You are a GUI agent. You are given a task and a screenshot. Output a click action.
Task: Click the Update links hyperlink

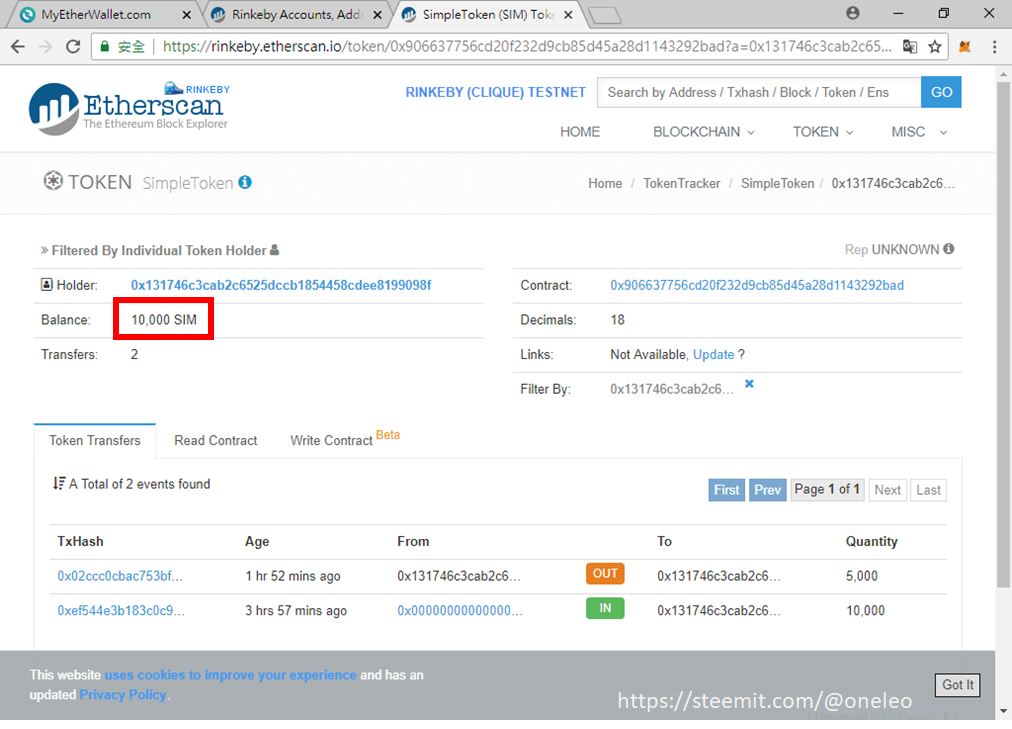click(x=713, y=354)
